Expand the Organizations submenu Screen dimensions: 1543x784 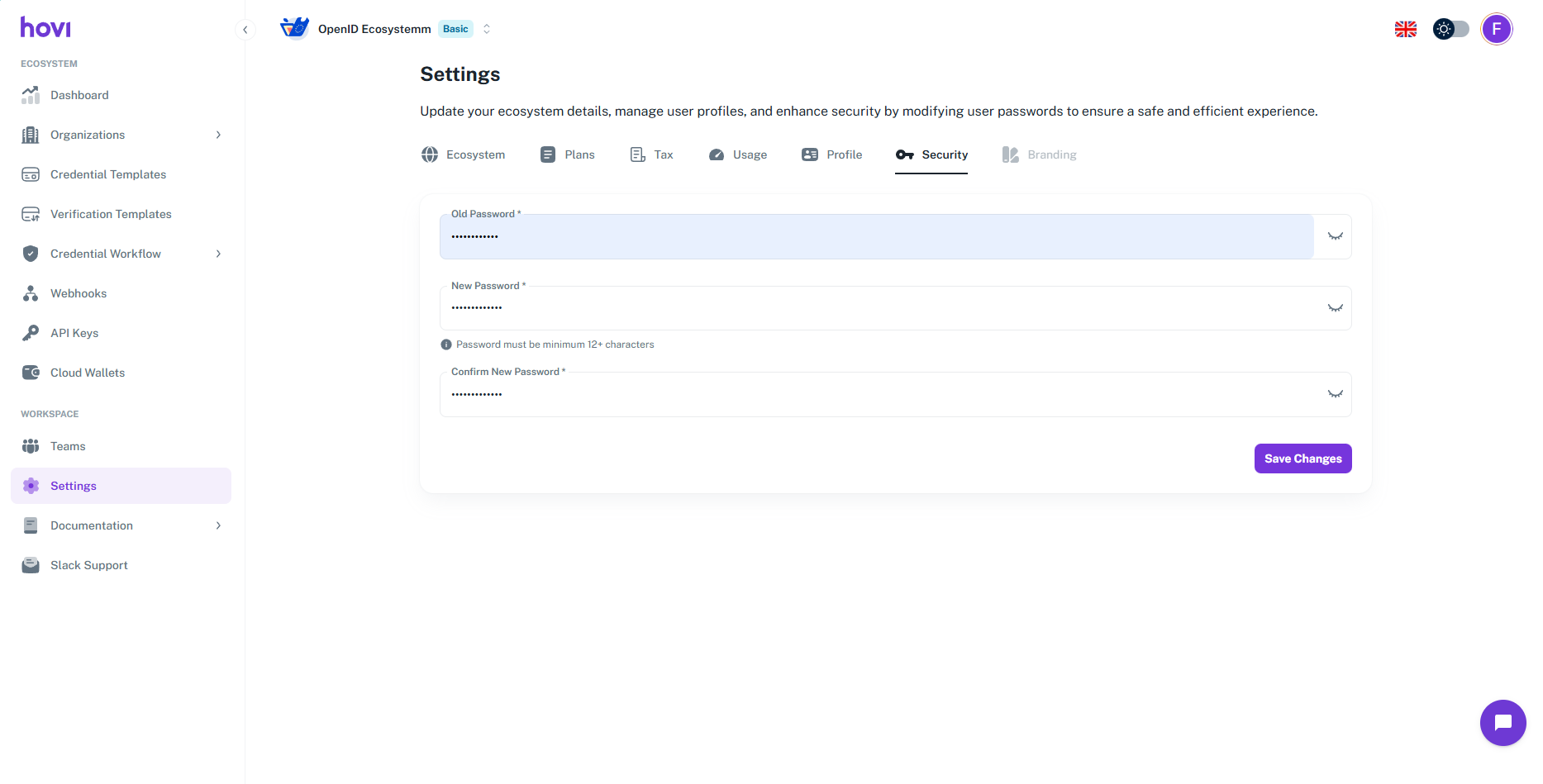click(218, 135)
